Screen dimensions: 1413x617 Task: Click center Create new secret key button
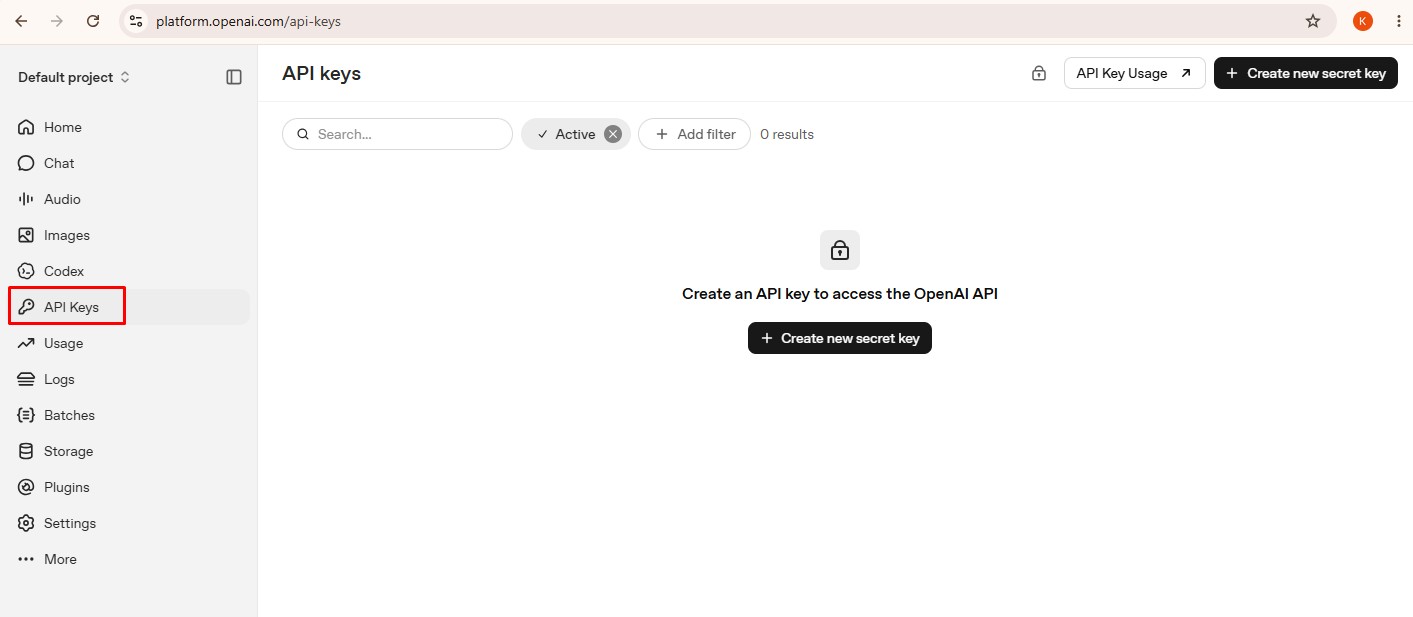pyautogui.click(x=840, y=338)
